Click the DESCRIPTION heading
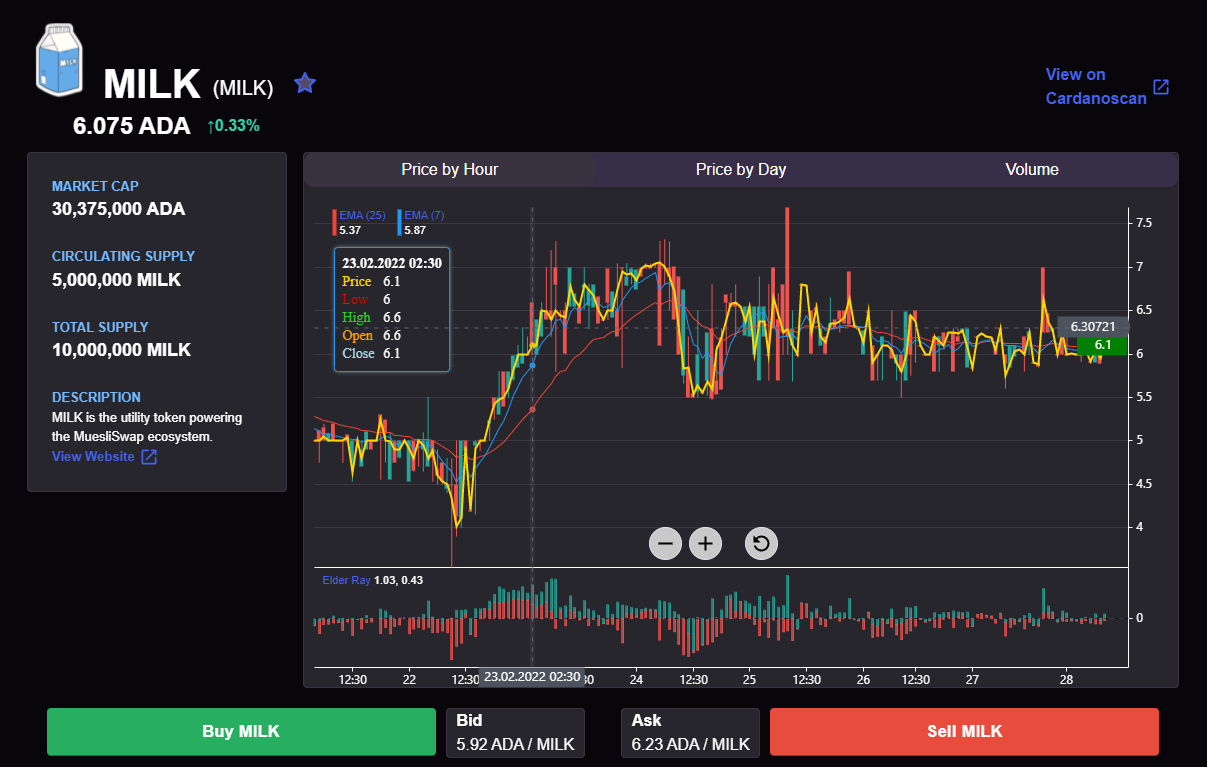1207x767 pixels. tap(96, 397)
